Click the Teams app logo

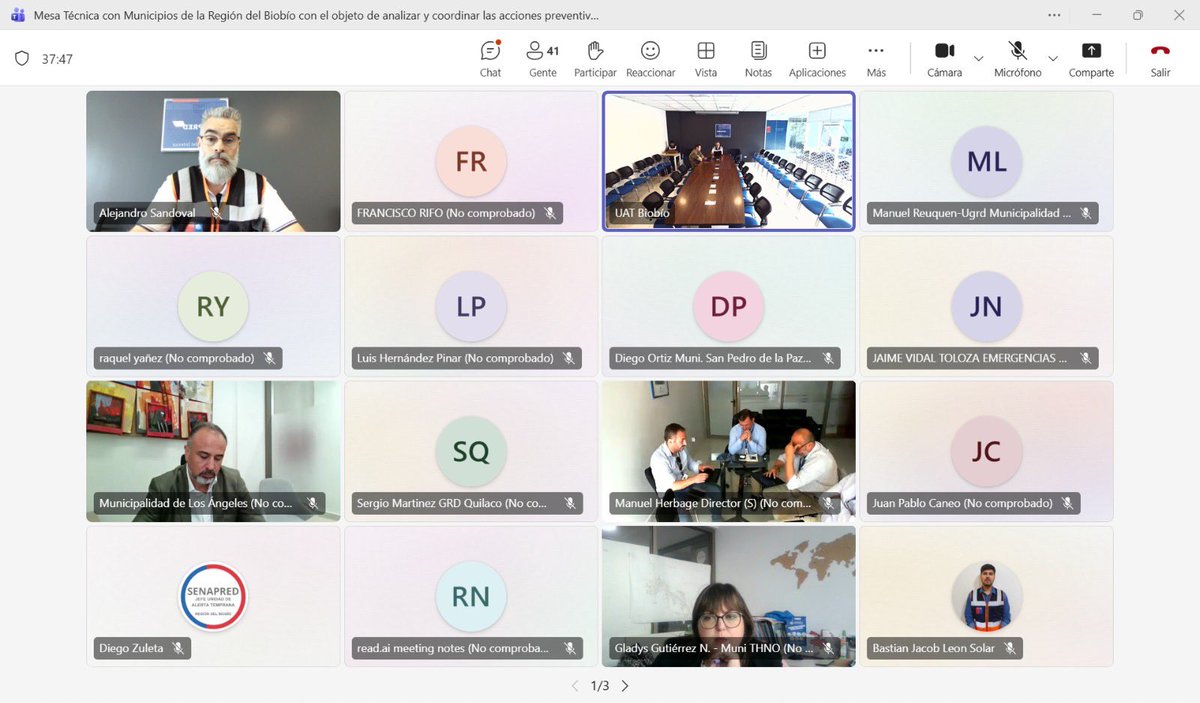pos(18,15)
